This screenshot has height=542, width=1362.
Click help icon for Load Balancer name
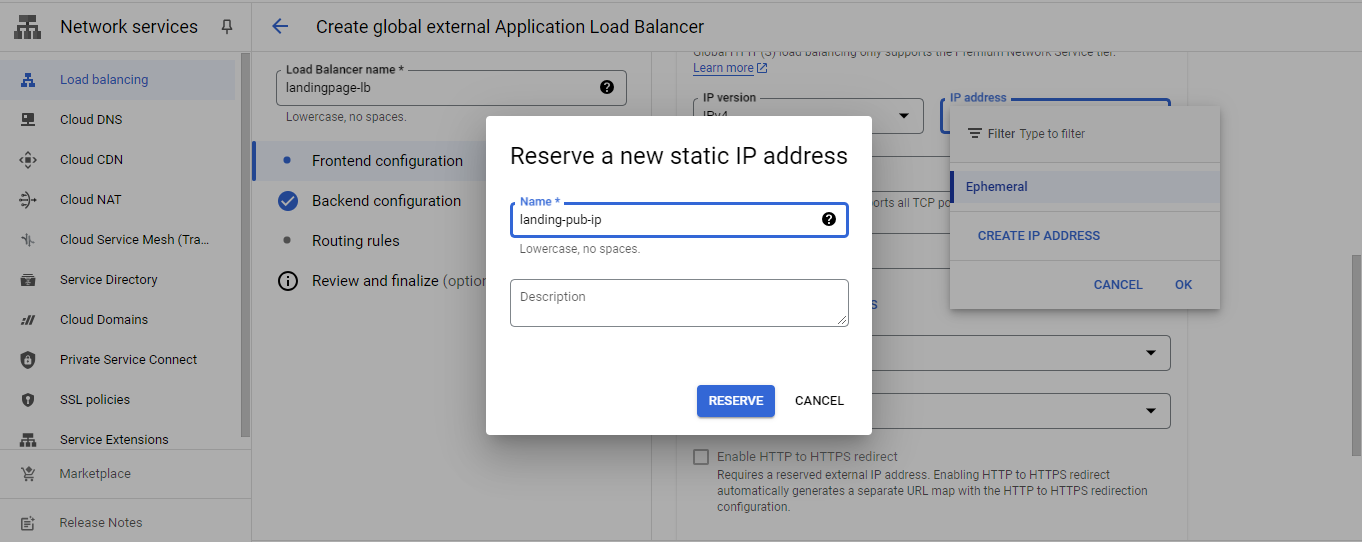click(606, 88)
